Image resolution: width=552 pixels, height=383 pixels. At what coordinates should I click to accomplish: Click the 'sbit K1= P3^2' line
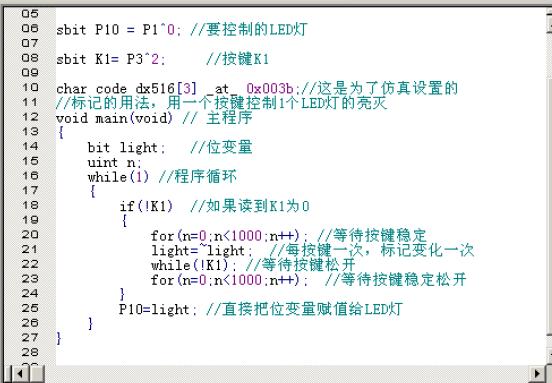pos(111,59)
